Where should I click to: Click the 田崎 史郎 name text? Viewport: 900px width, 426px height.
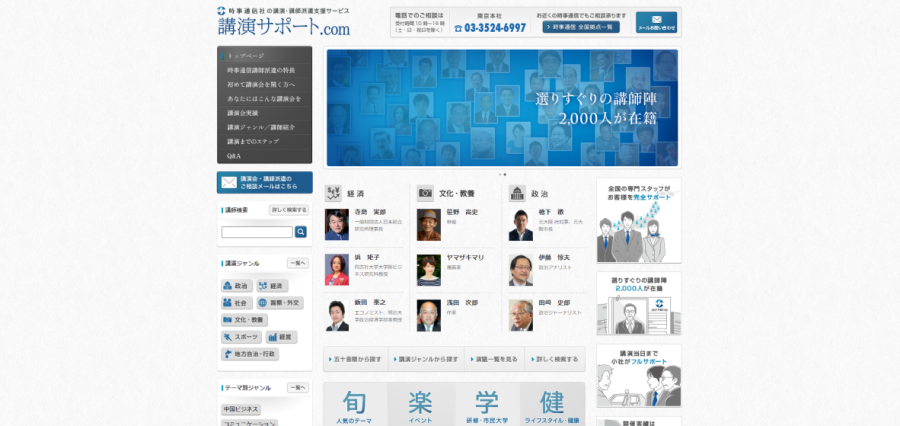tap(554, 303)
